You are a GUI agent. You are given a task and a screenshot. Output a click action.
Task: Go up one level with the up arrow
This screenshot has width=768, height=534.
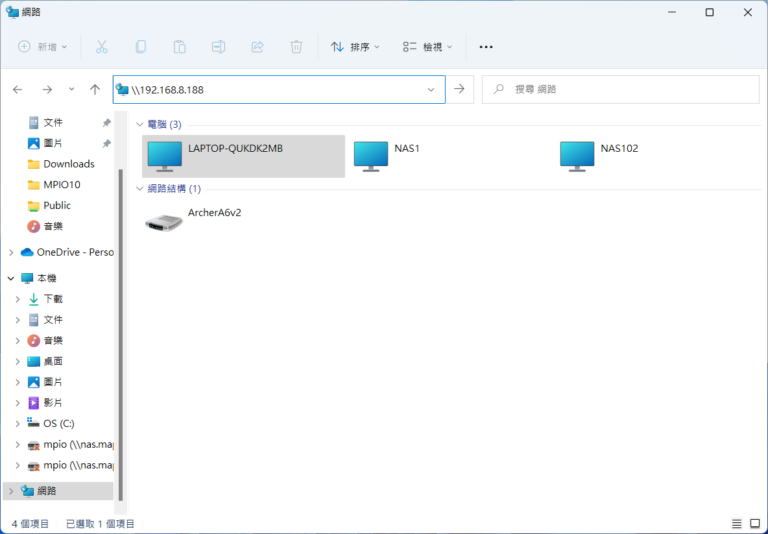click(x=95, y=90)
